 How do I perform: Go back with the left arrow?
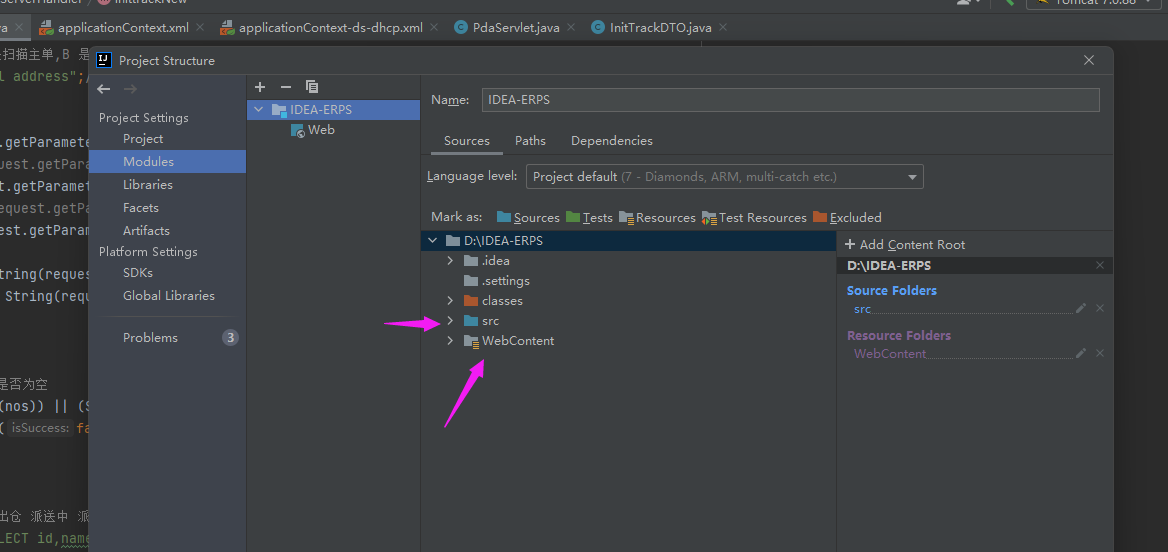[104, 89]
